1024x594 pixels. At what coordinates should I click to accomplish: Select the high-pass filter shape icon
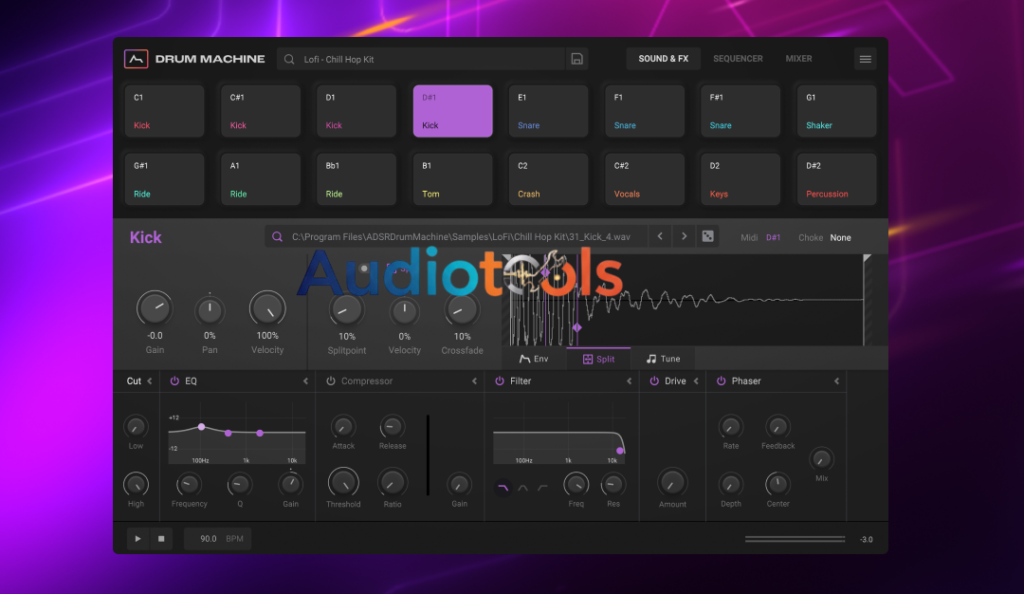pyautogui.click(x=543, y=487)
